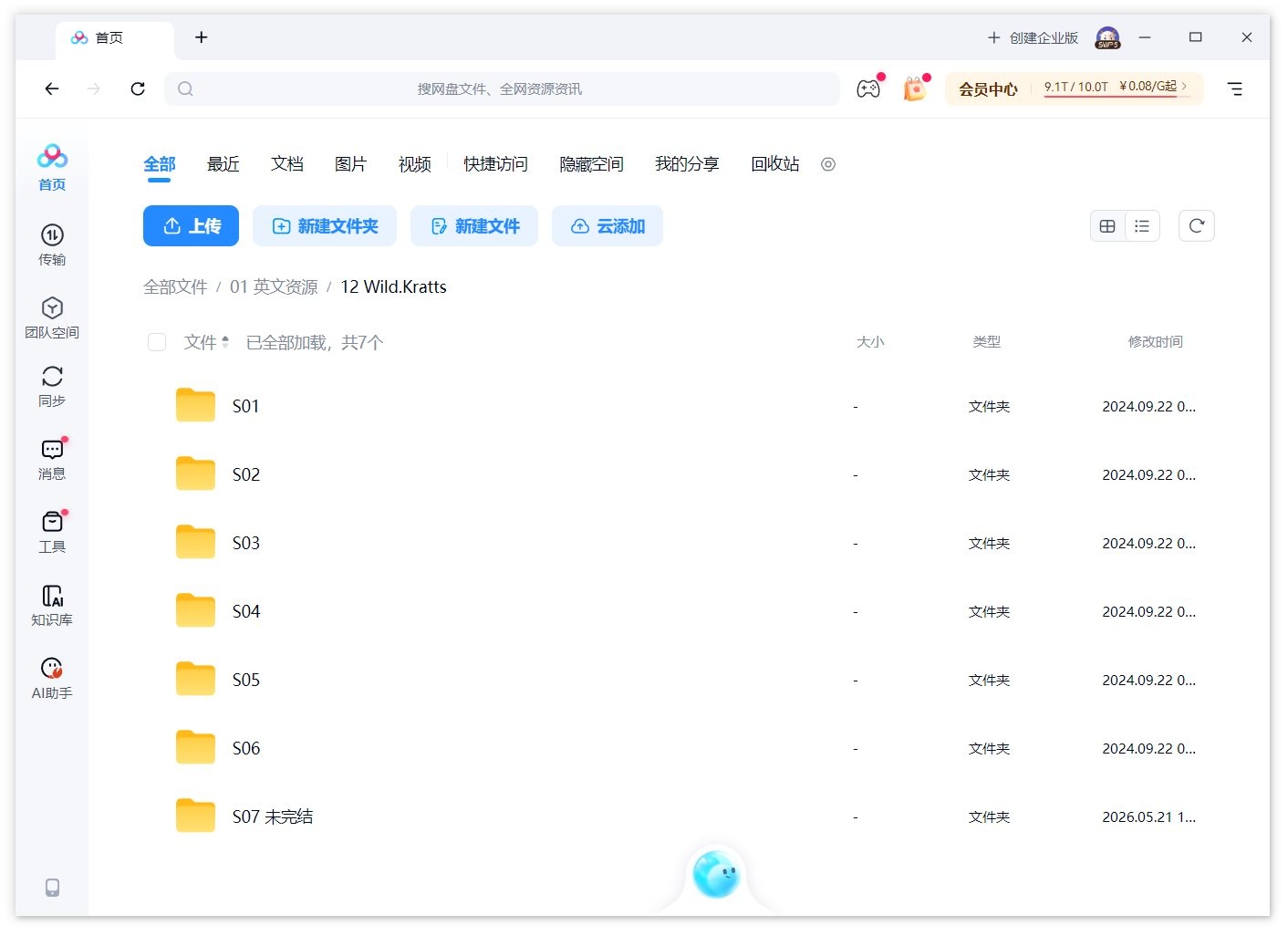Open 会员中心 member center

(988, 89)
